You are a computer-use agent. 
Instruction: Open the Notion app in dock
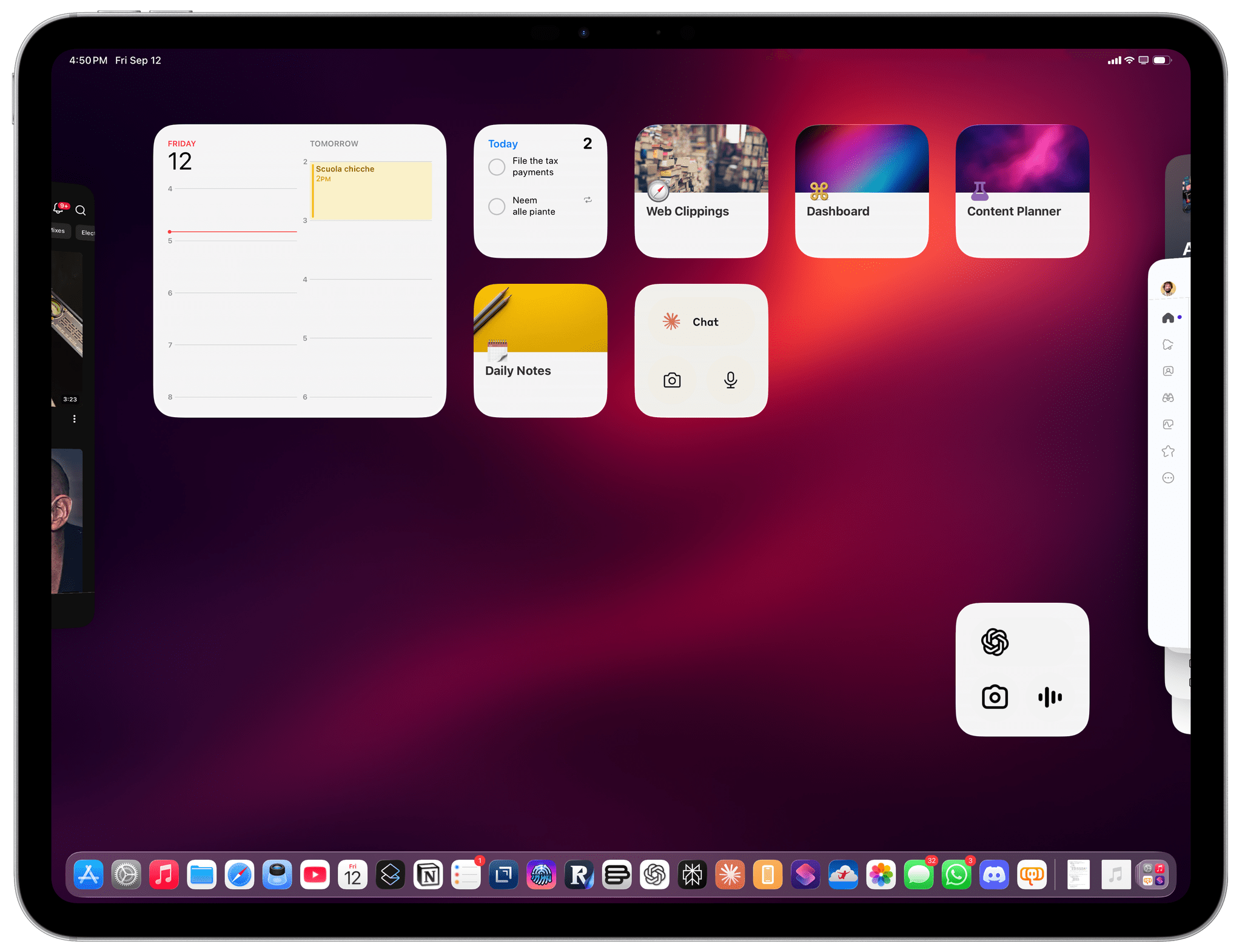pos(428,875)
